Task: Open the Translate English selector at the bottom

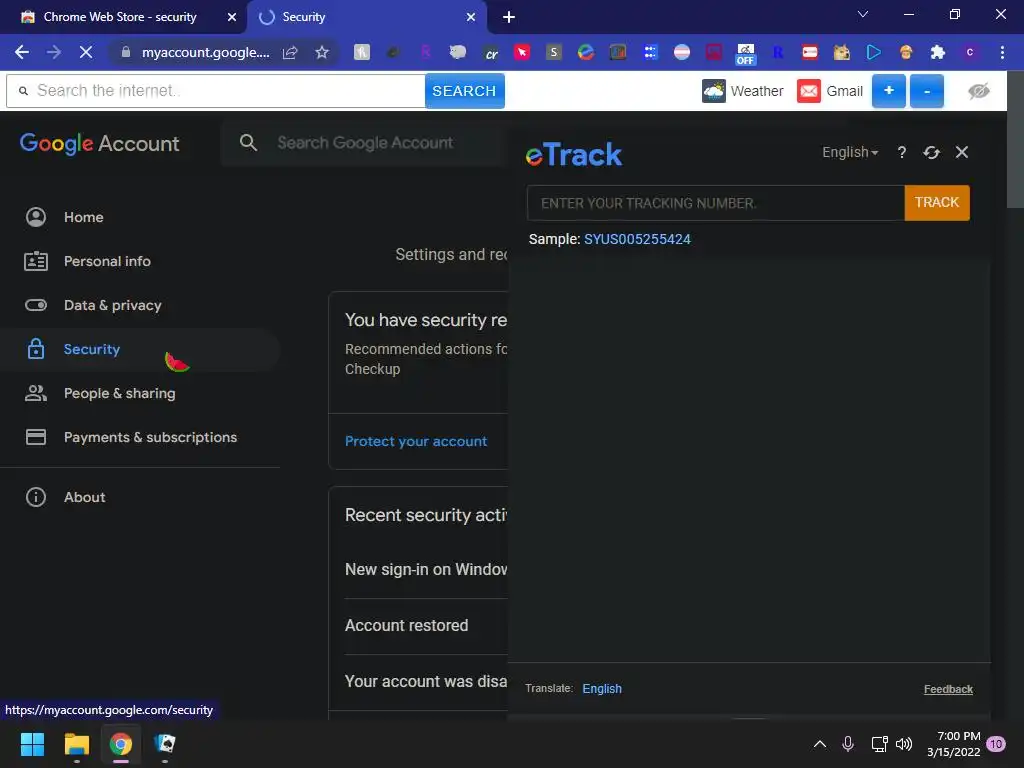Action: (x=601, y=688)
